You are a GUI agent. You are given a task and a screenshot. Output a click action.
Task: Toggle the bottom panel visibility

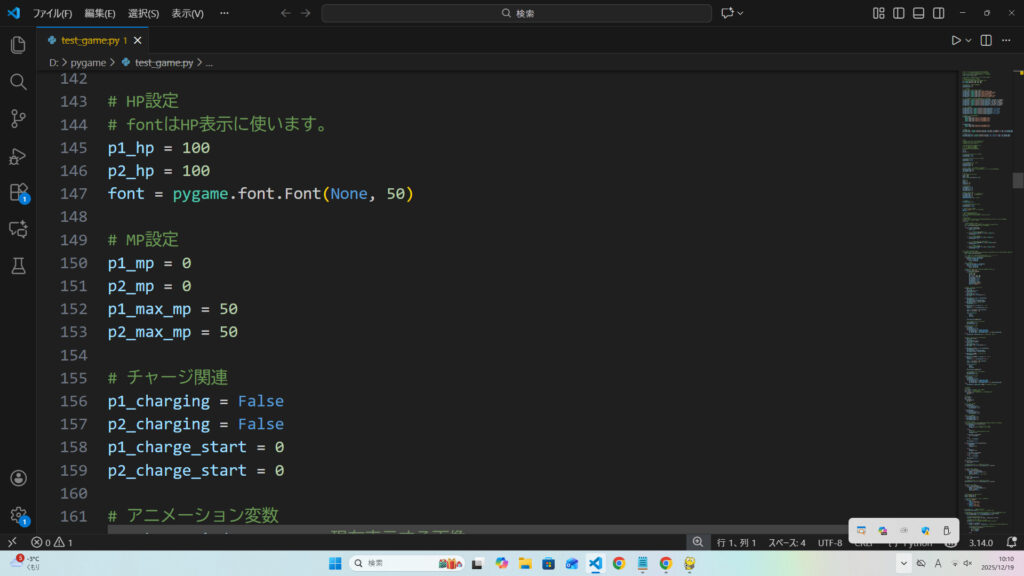click(919, 13)
